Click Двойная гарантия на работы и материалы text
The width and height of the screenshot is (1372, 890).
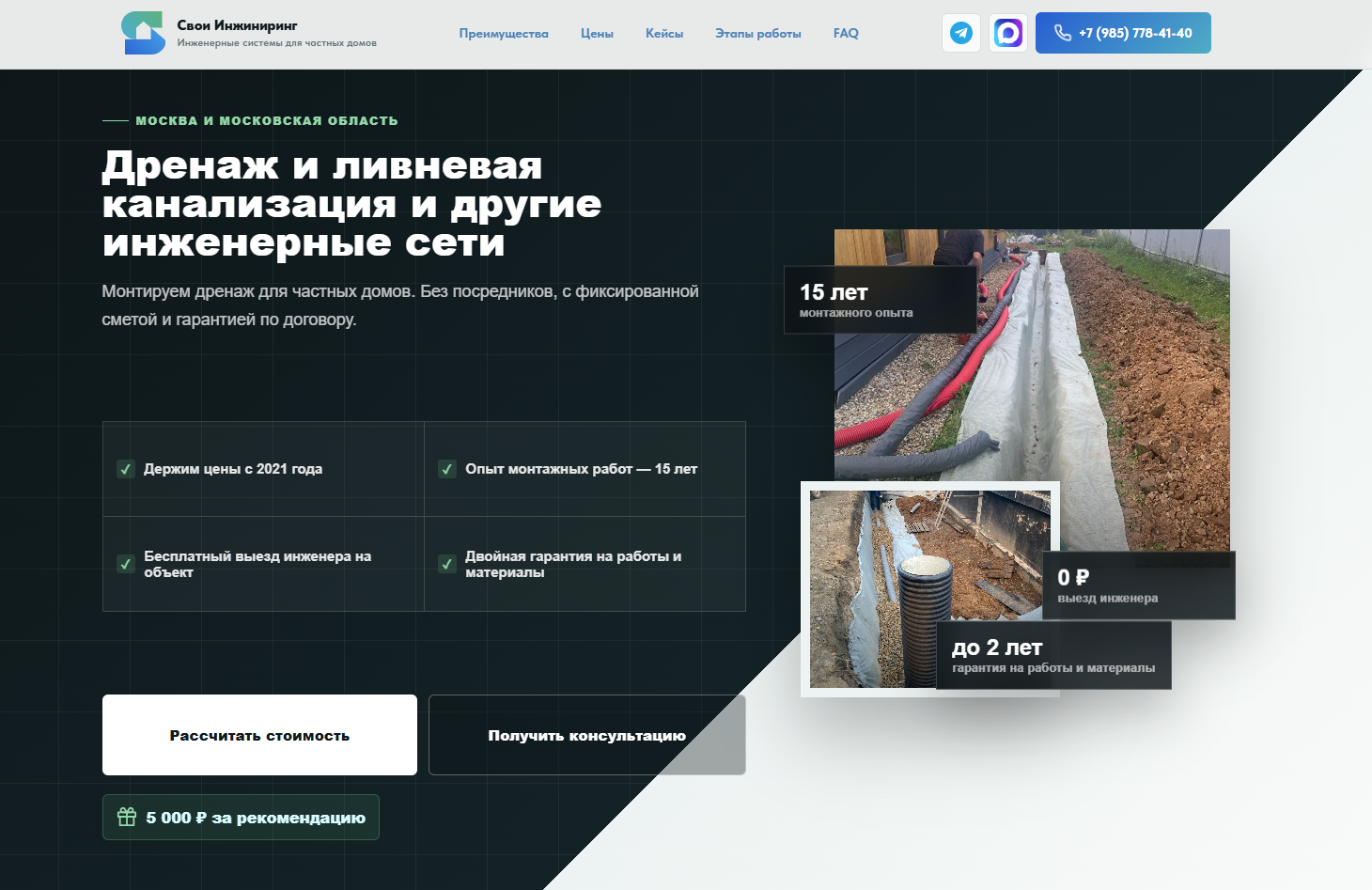[x=573, y=564]
